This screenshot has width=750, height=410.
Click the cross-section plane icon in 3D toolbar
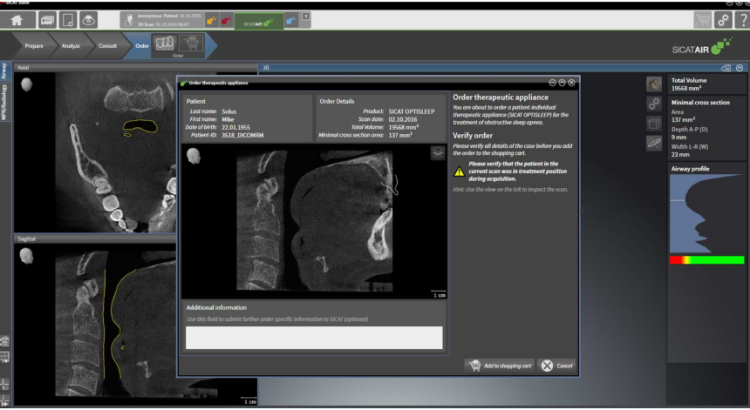(x=654, y=143)
